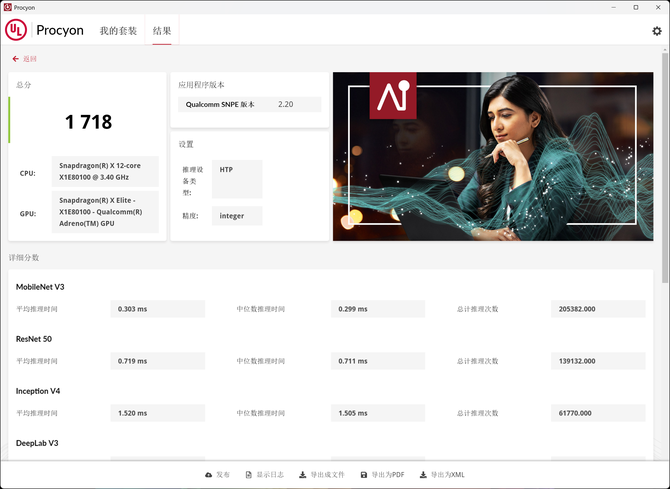Screen dimensions: 670x489
Task: Click the 导出为PDF button label
Action: pos(389,475)
